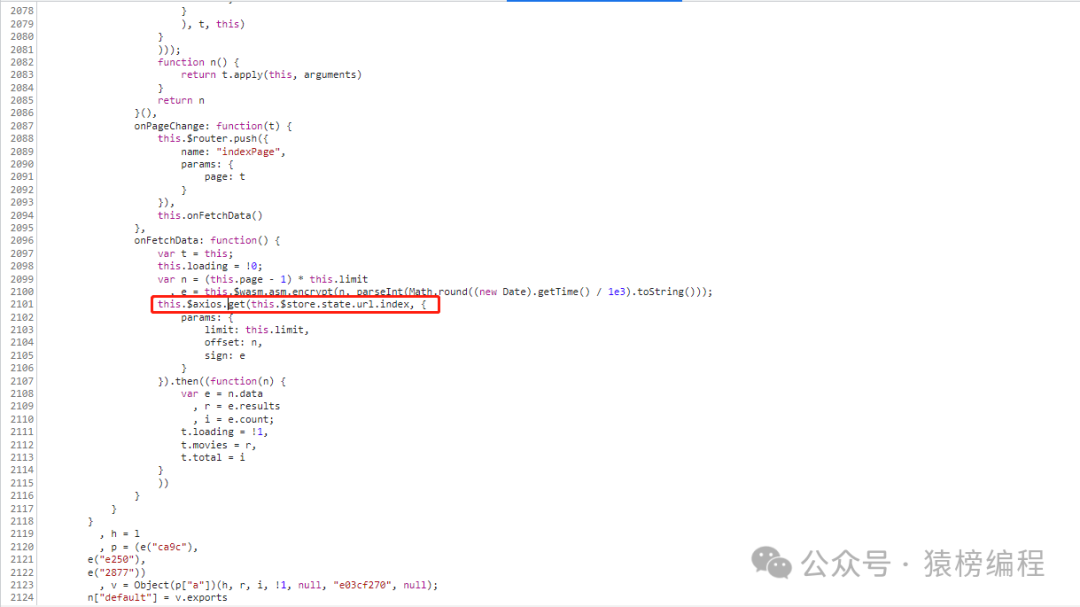This screenshot has height=607, width=1080.
Task: Click 'e("2877"))' on line 2122
Action: (x=117, y=573)
